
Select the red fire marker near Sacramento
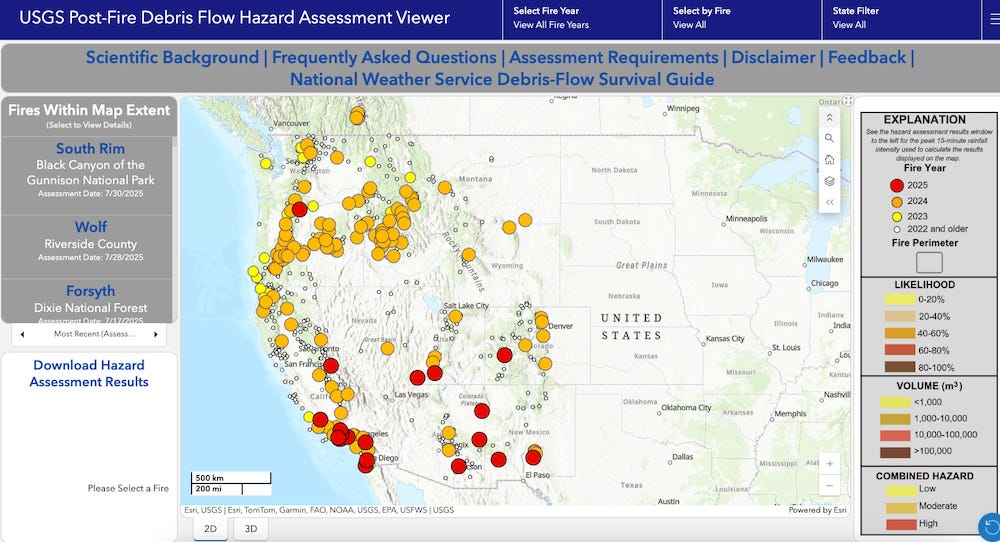click(330, 365)
